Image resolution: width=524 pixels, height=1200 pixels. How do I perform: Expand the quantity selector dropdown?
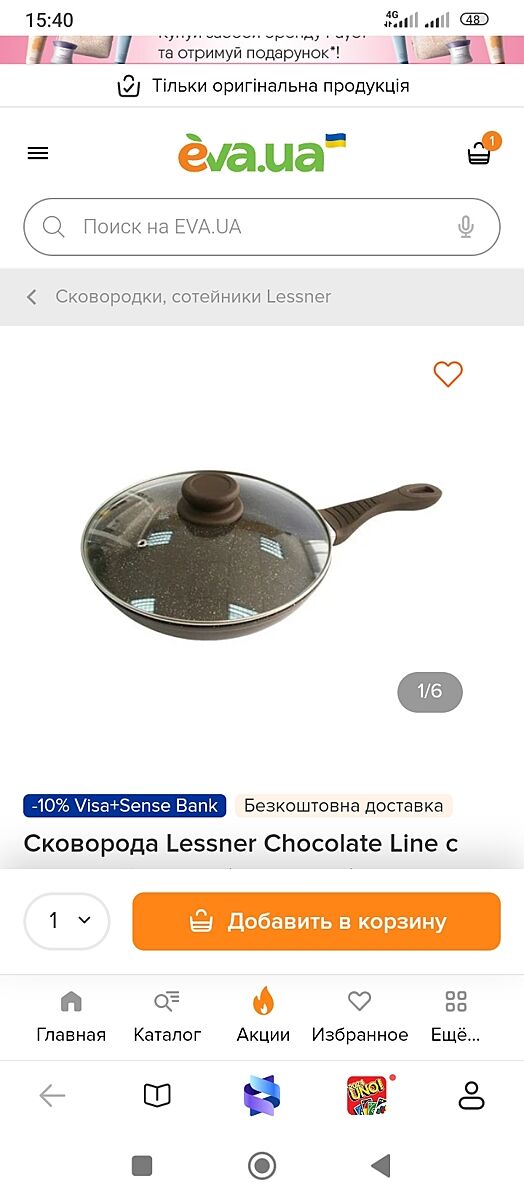[x=67, y=921]
